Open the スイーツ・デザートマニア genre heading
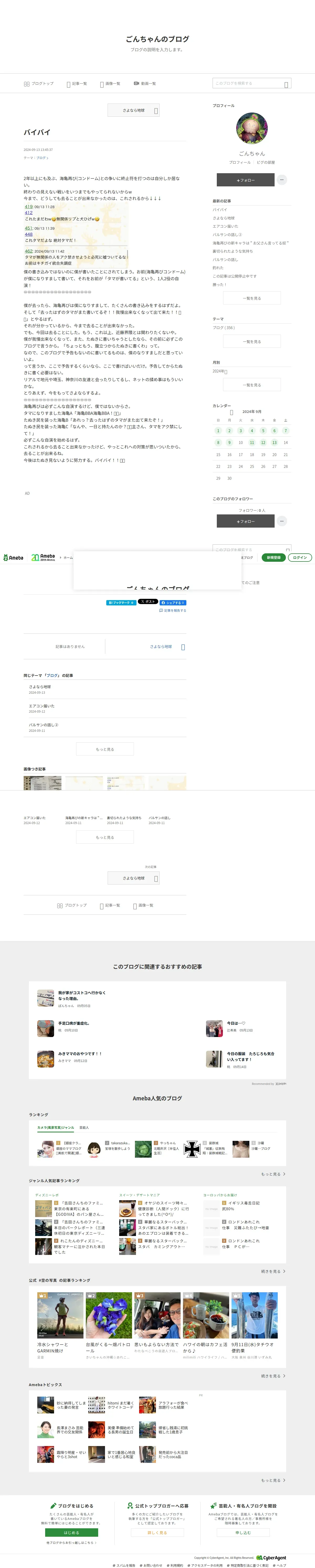The image size is (315, 1568). [x=139, y=1195]
